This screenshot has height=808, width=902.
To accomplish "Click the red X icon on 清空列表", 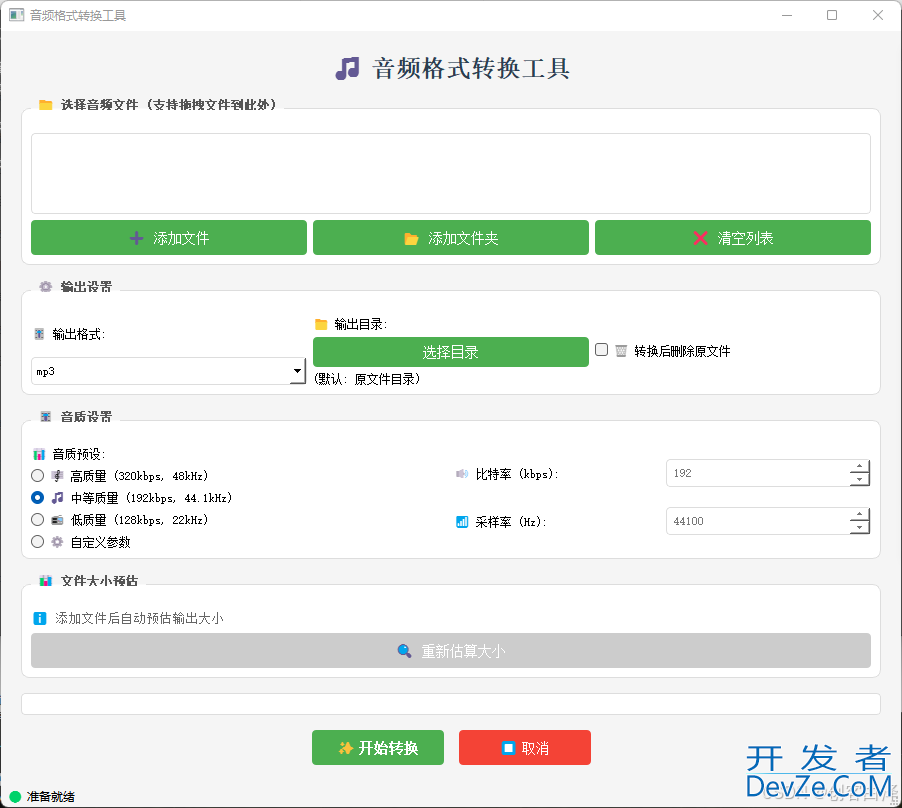I will pos(700,238).
